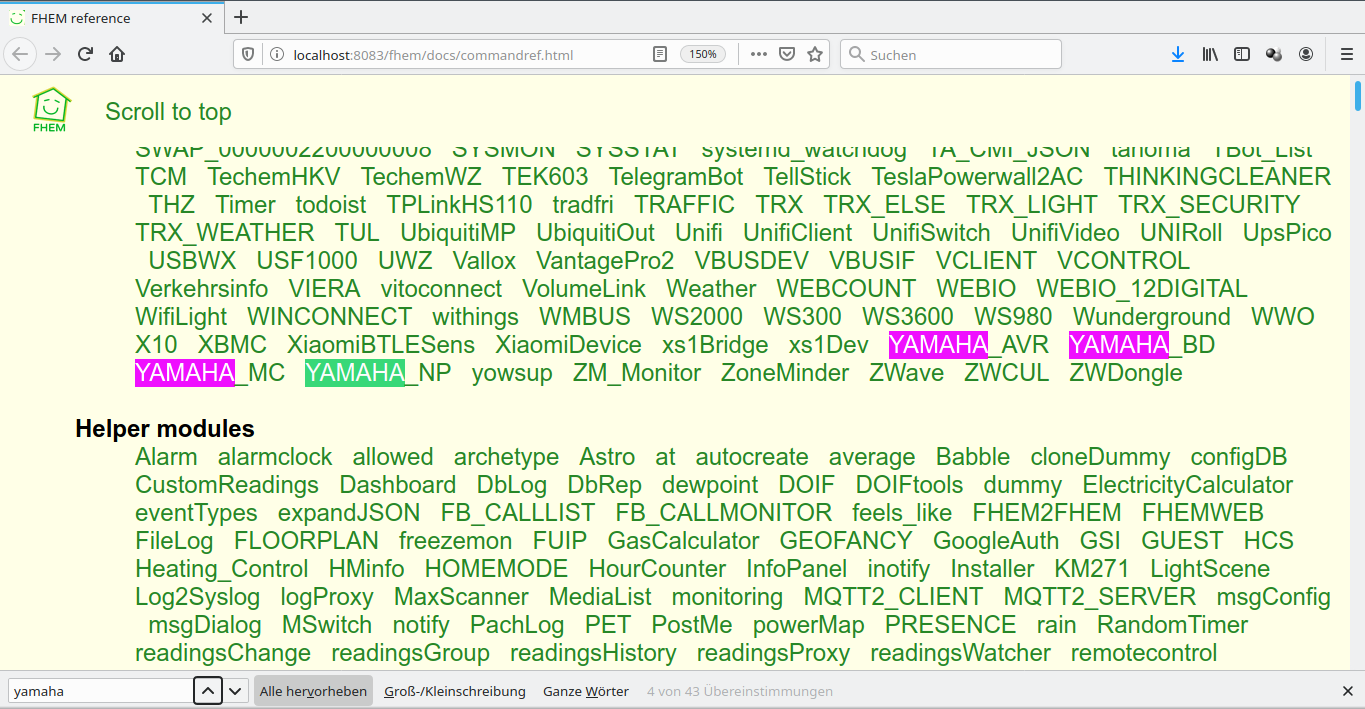The width and height of the screenshot is (1365, 709).
Task: Open the library bookshelf icon
Action: coord(1210,55)
